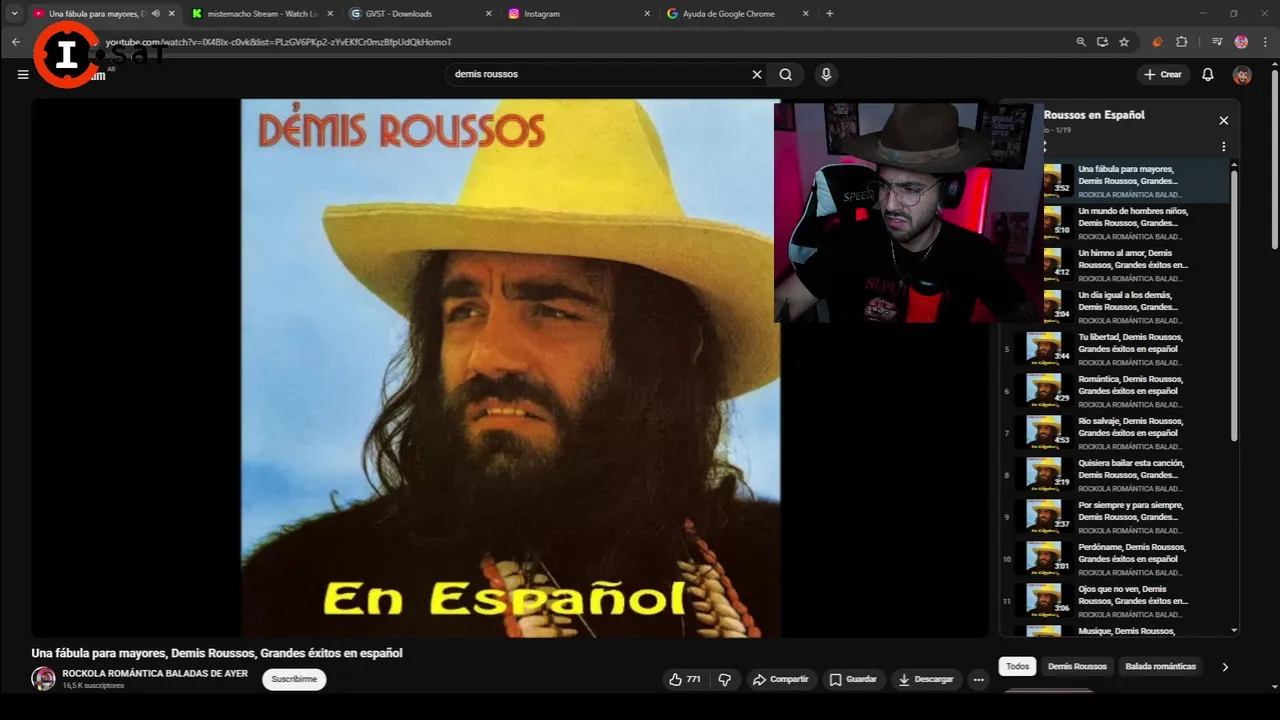Viewport: 1280px width, 720px height.
Task: Open Chrome media controls icon
Action: pyautogui.click(x=1217, y=42)
